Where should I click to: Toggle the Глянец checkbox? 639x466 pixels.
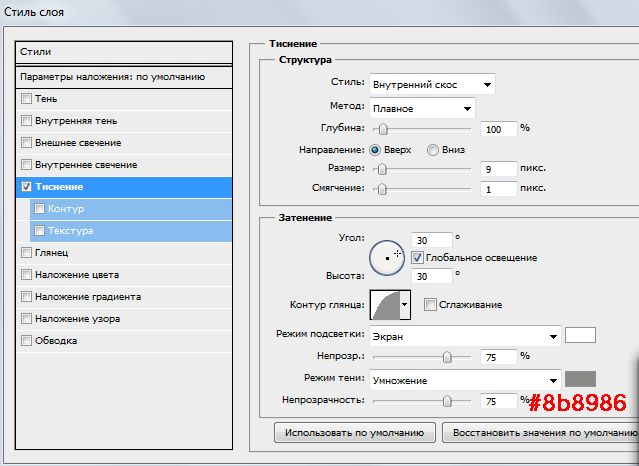point(26,253)
